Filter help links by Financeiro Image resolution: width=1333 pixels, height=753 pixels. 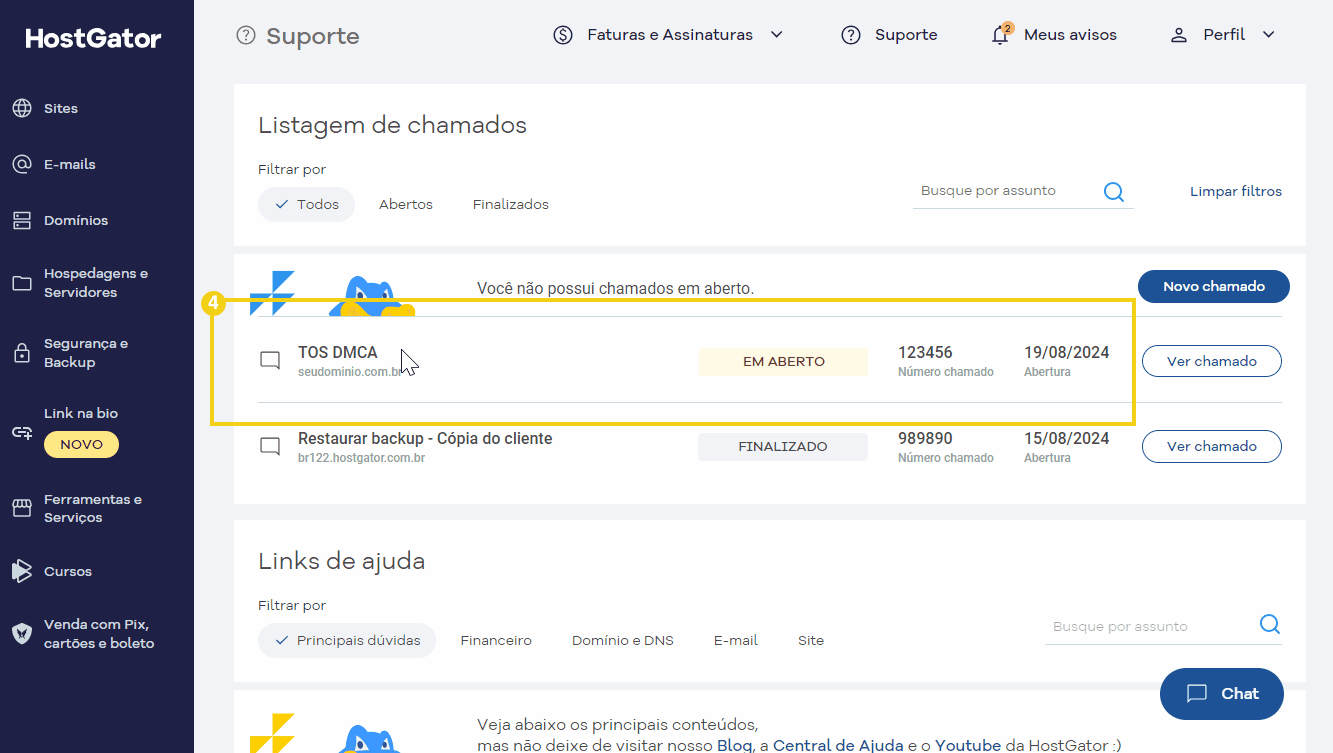496,640
